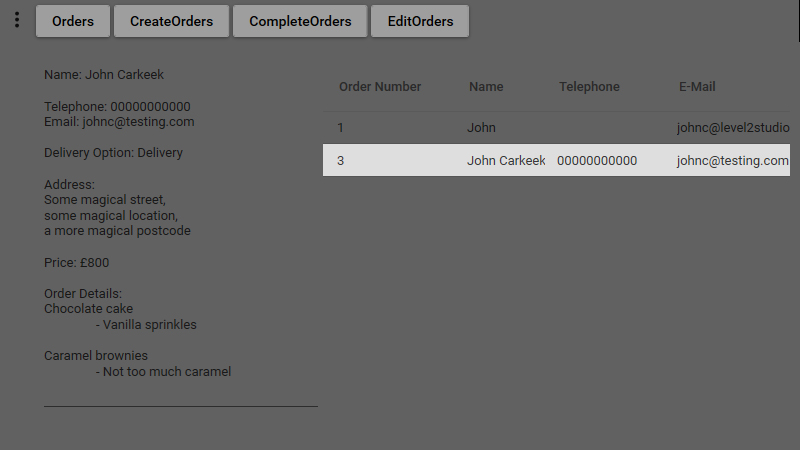Click the Telephone column header
The height and width of the screenshot is (450, 800).
(589, 87)
